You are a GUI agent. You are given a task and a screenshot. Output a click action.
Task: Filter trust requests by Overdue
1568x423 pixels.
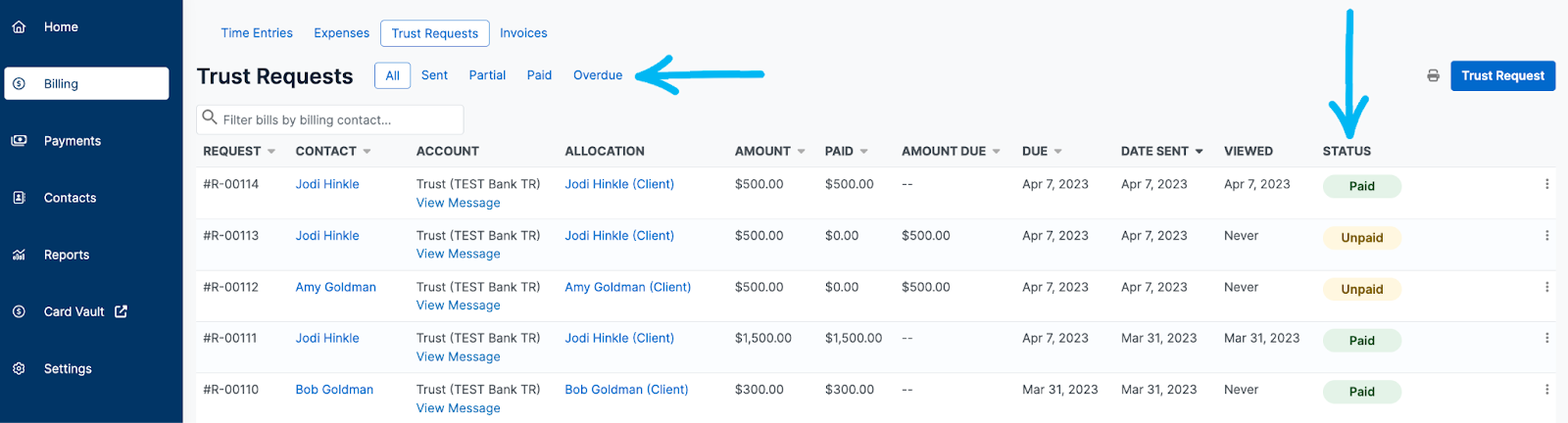click(598, 75)
